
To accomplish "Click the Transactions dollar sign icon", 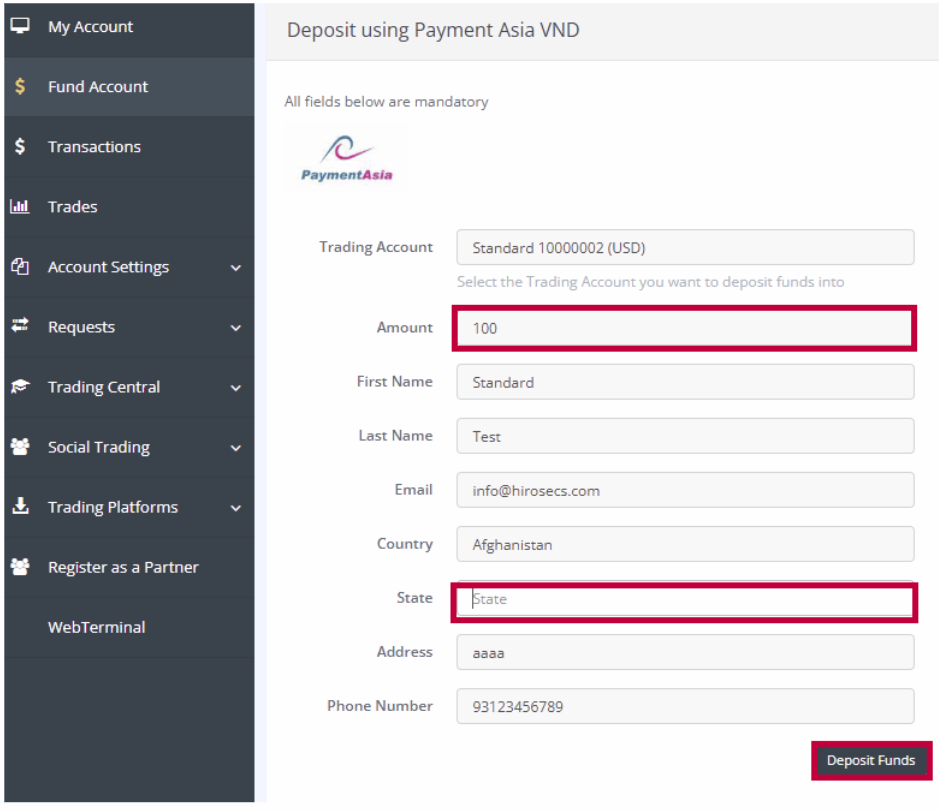I will (20, 147).
